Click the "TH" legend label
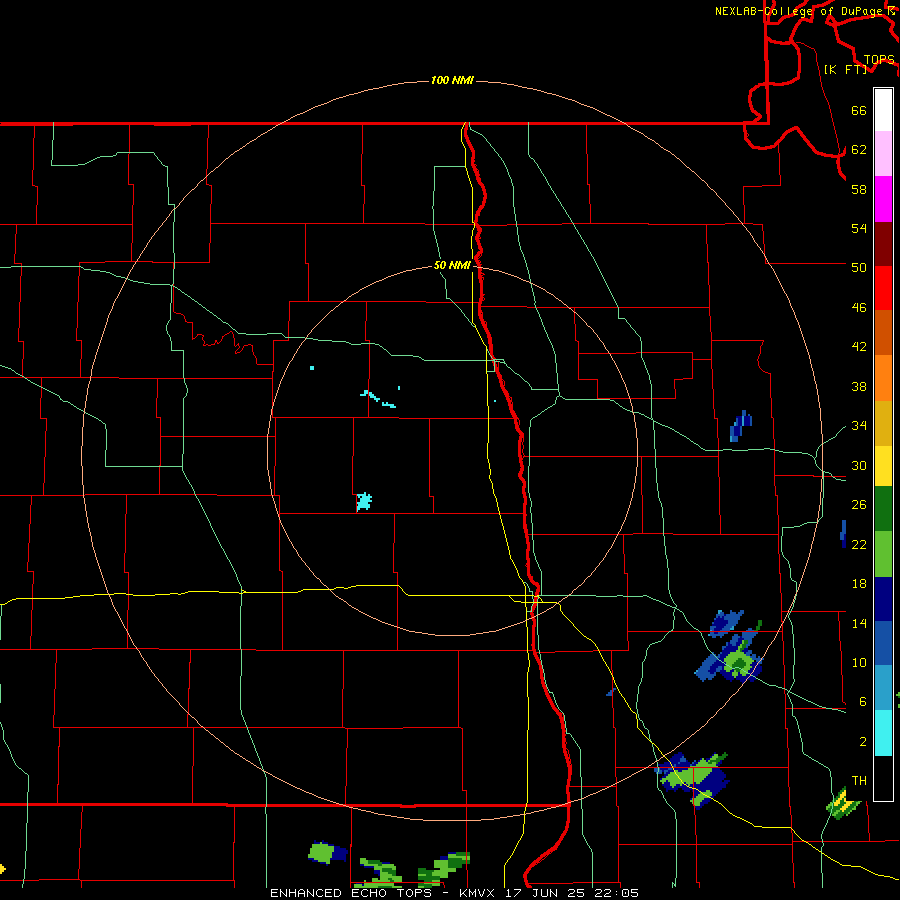The width and height of the screenshot is (900, 900). [x=859, y=781]
